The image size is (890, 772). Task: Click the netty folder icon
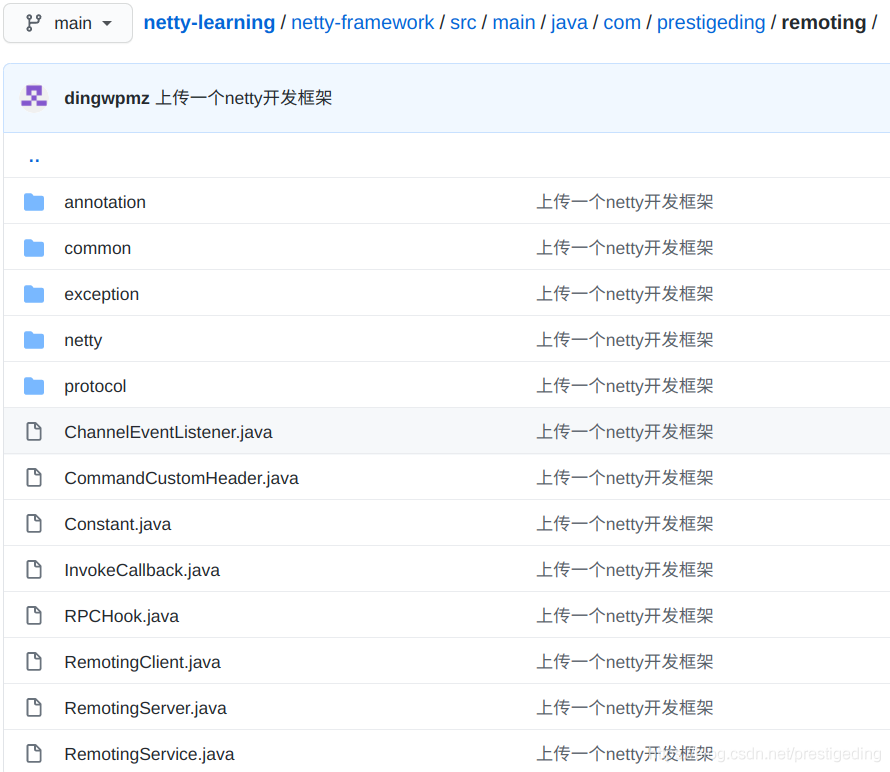pos(34,339)
